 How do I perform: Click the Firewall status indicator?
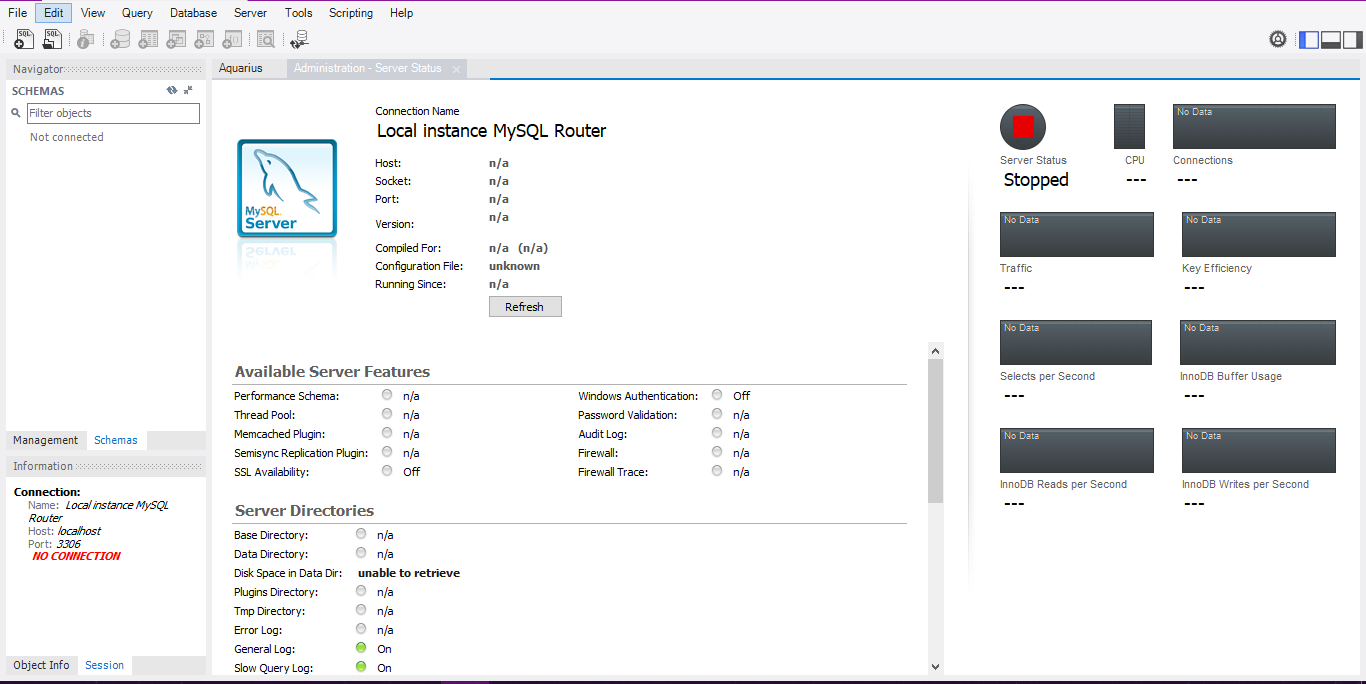717,452
